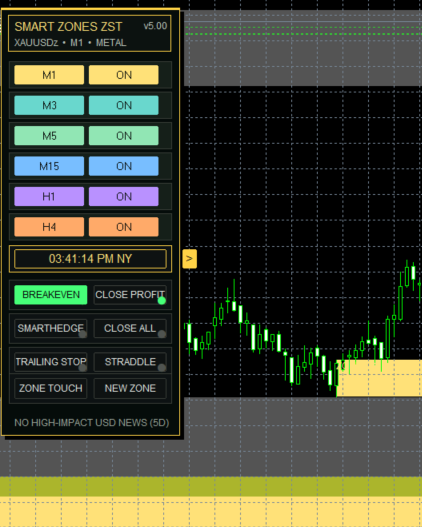Click the yellow M1 zone rectangle on chart
The image size is (422, 527).
pyautogui.click(x=379, y=378)
